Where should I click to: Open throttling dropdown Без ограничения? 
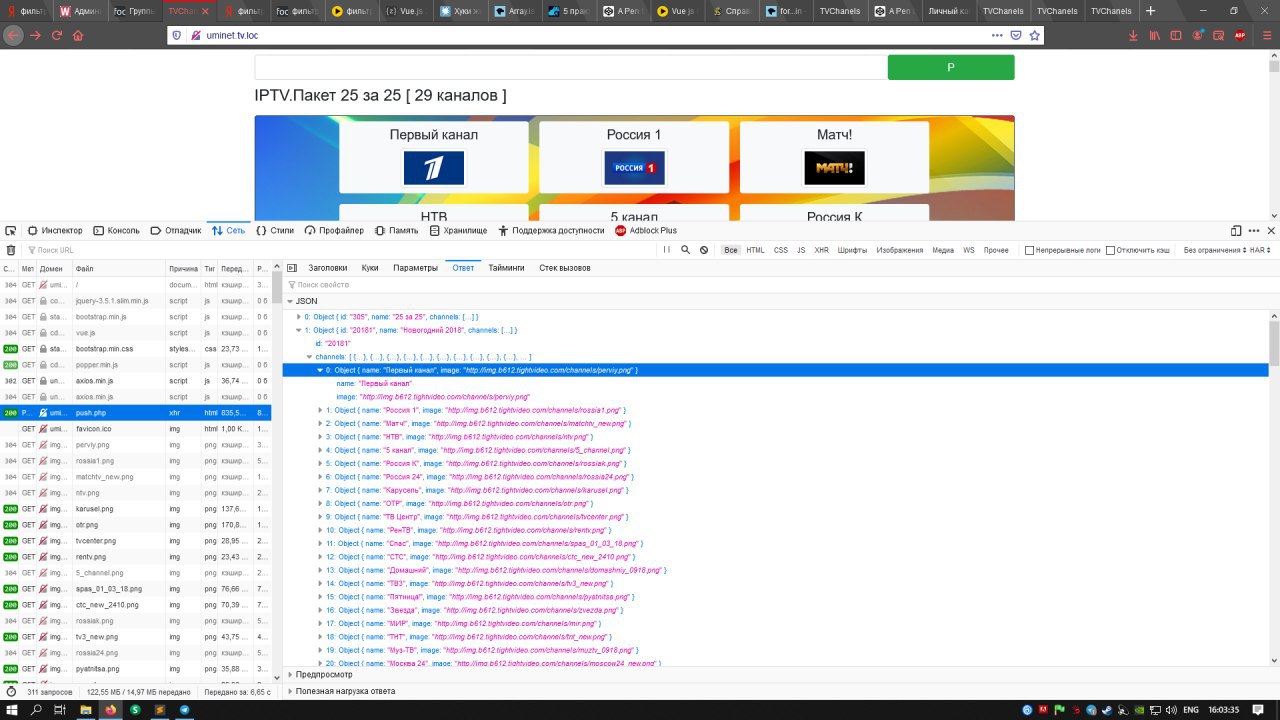click(1213, 250)
